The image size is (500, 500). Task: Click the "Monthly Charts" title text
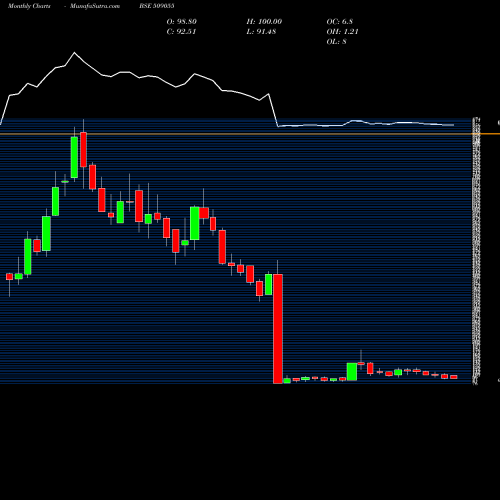tap(29, 6)
